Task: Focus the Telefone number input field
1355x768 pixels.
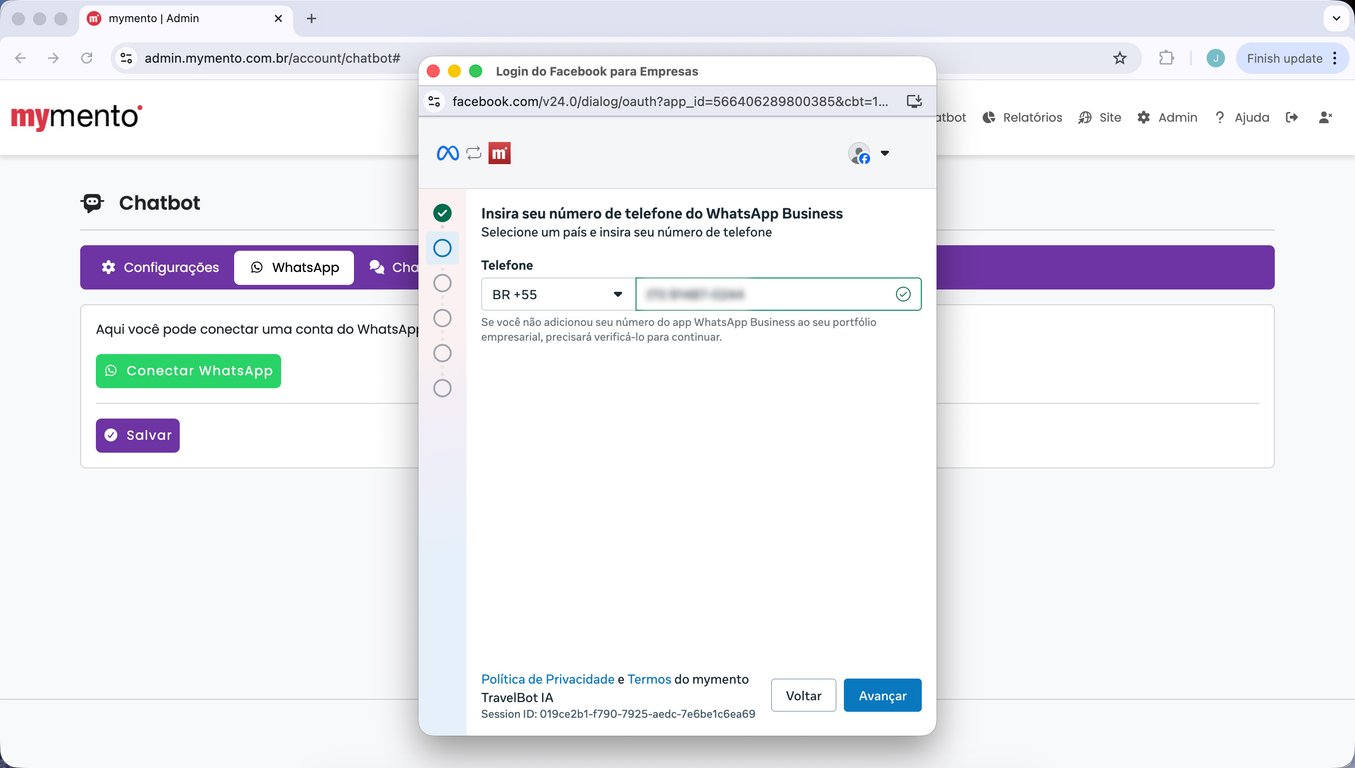Action: click(x=778, y=294)
